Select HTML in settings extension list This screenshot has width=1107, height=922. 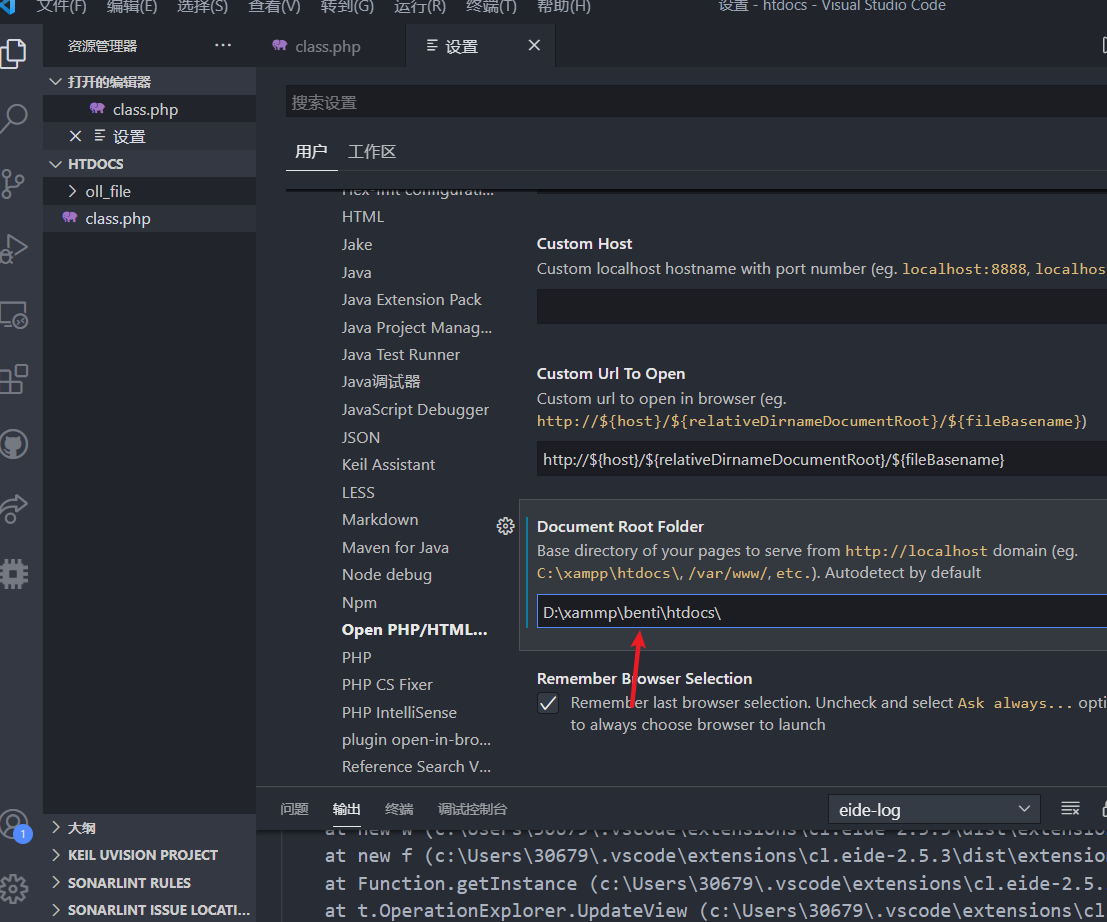pos(363,217)
